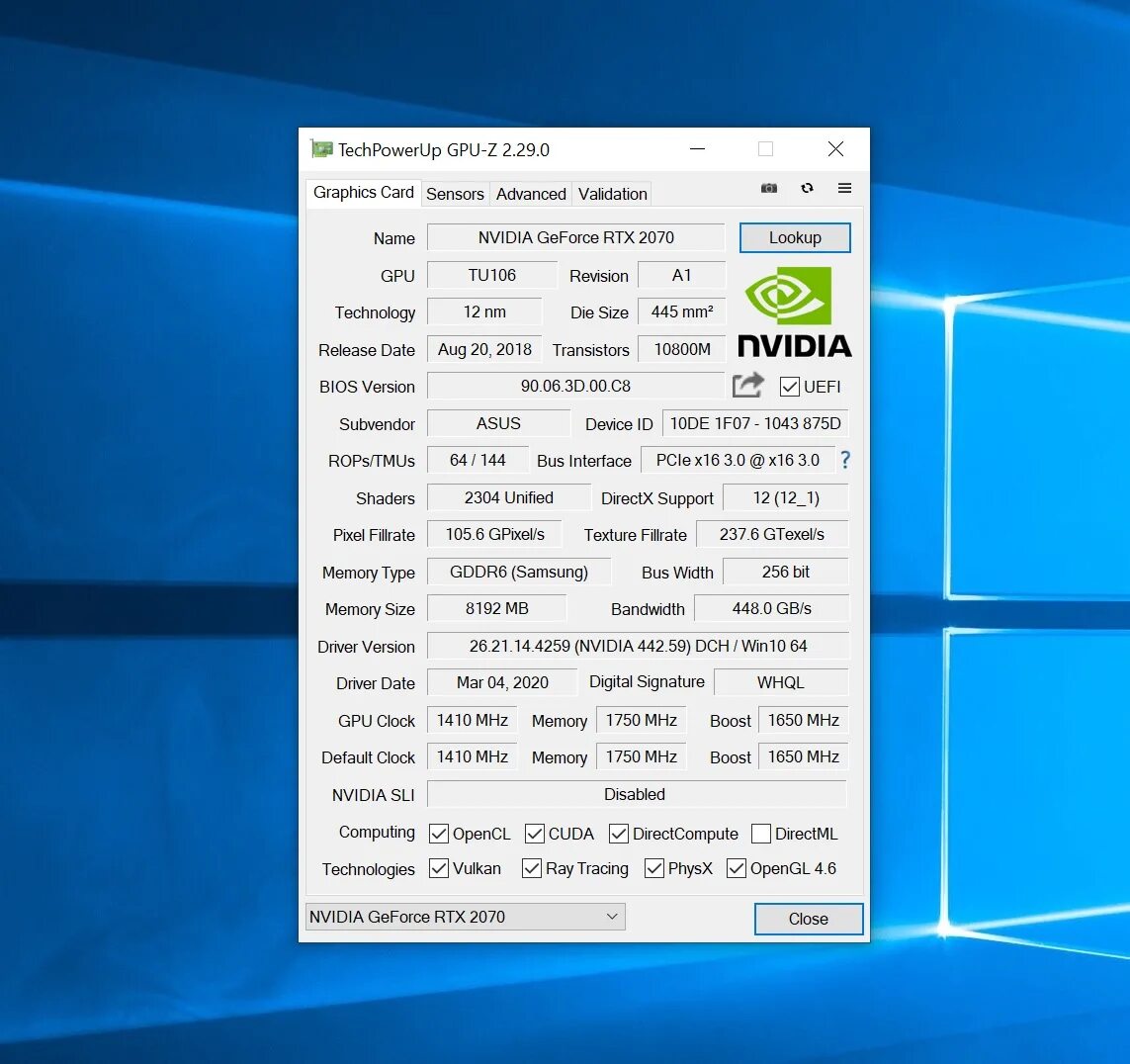Screen dimensions: 1130x1064
Task: Go to the Validation tab
Action: pyautogui.click(x=613, y=194)
